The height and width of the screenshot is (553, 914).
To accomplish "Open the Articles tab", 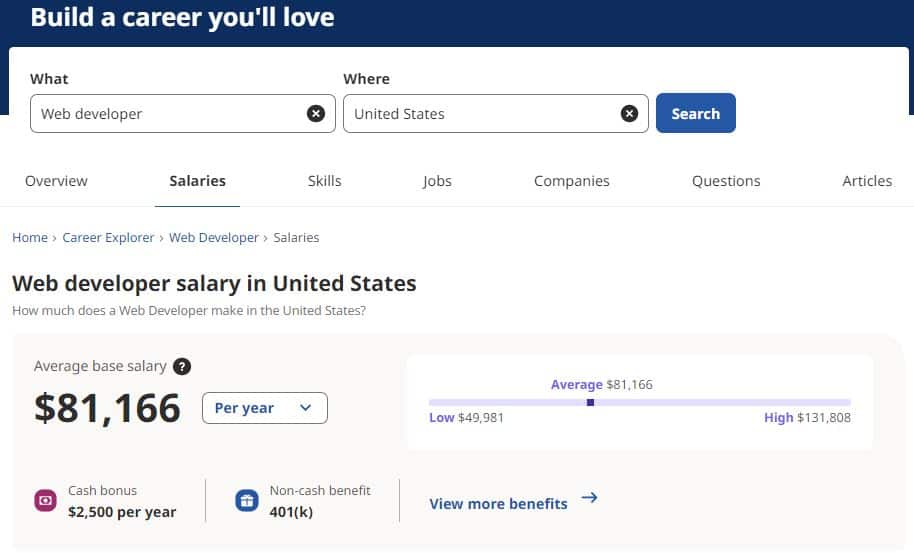I will pos(867,181).
